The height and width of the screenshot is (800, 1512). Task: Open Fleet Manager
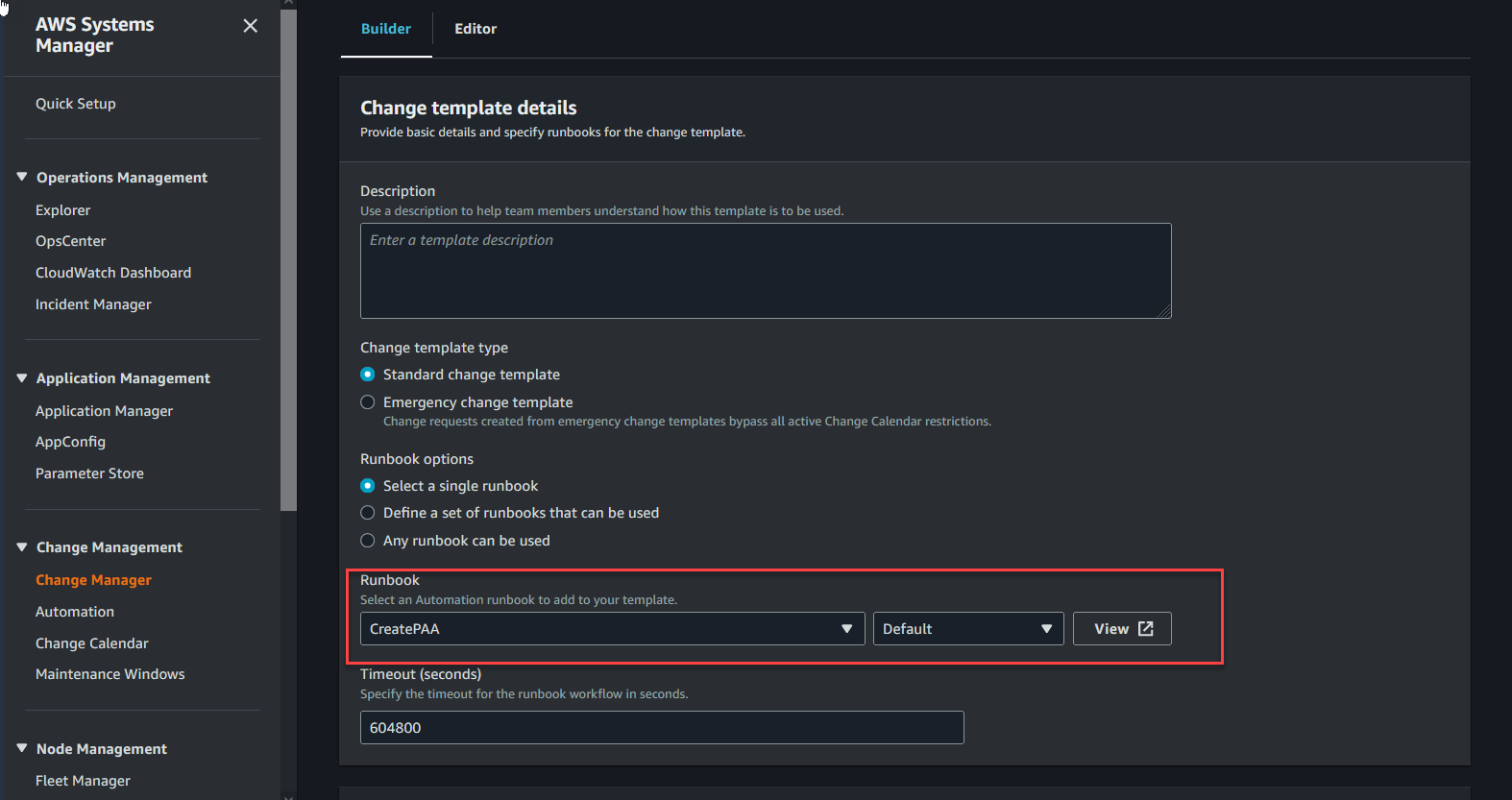click(x=83, y=781)
